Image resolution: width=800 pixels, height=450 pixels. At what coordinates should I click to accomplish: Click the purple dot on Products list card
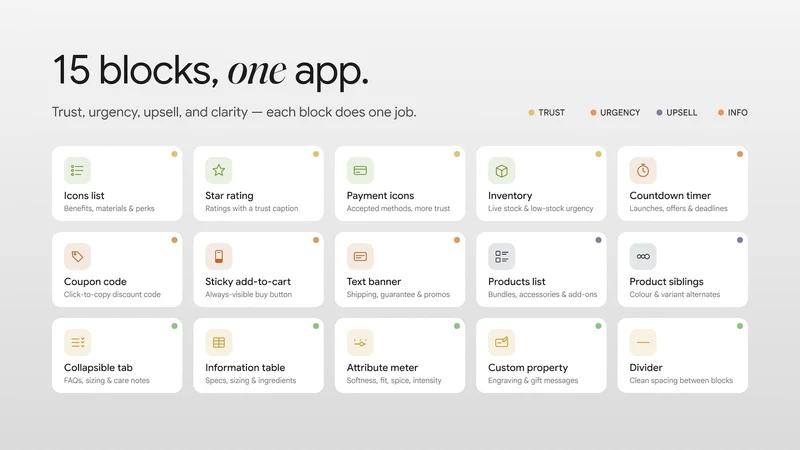click(598, 240)
